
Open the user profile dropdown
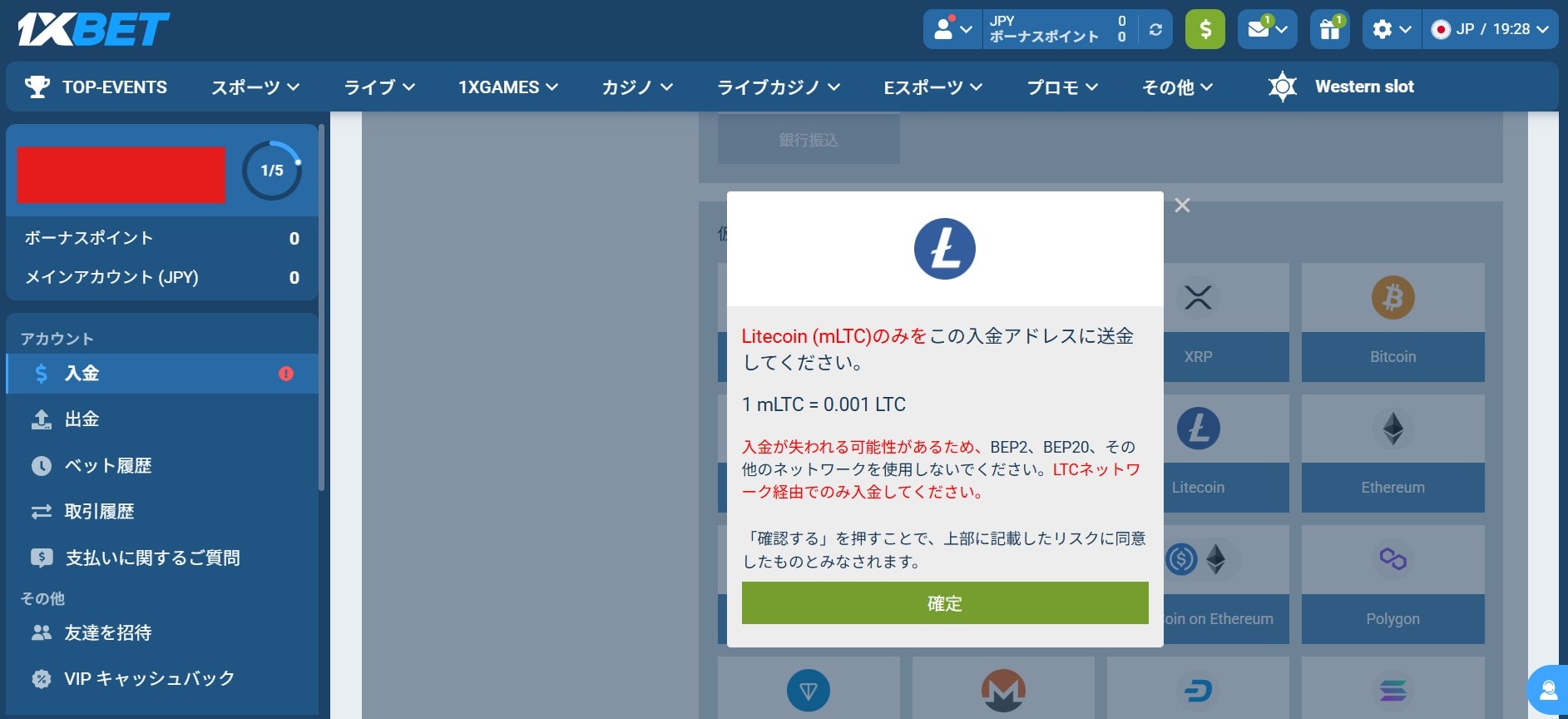[x=953, y=30]
